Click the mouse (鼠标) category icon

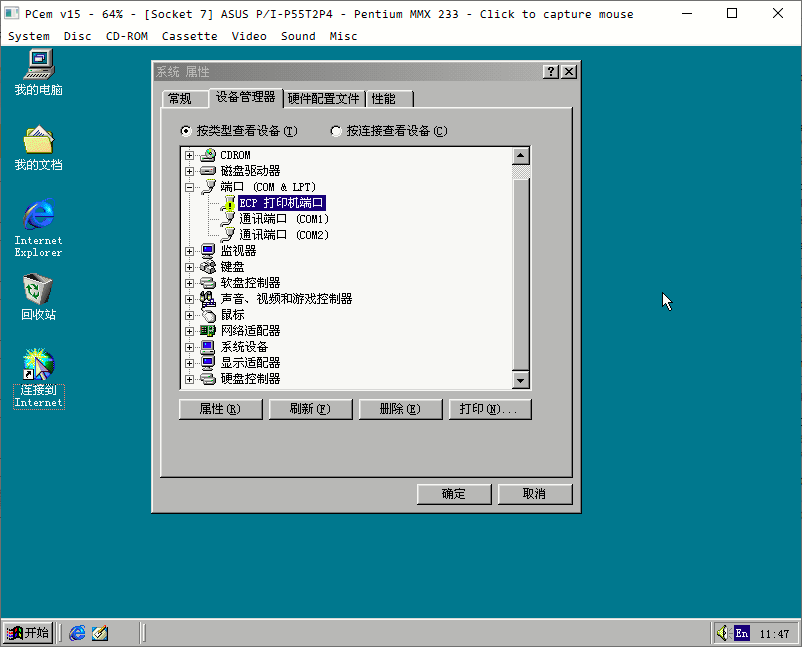(208, 315)
